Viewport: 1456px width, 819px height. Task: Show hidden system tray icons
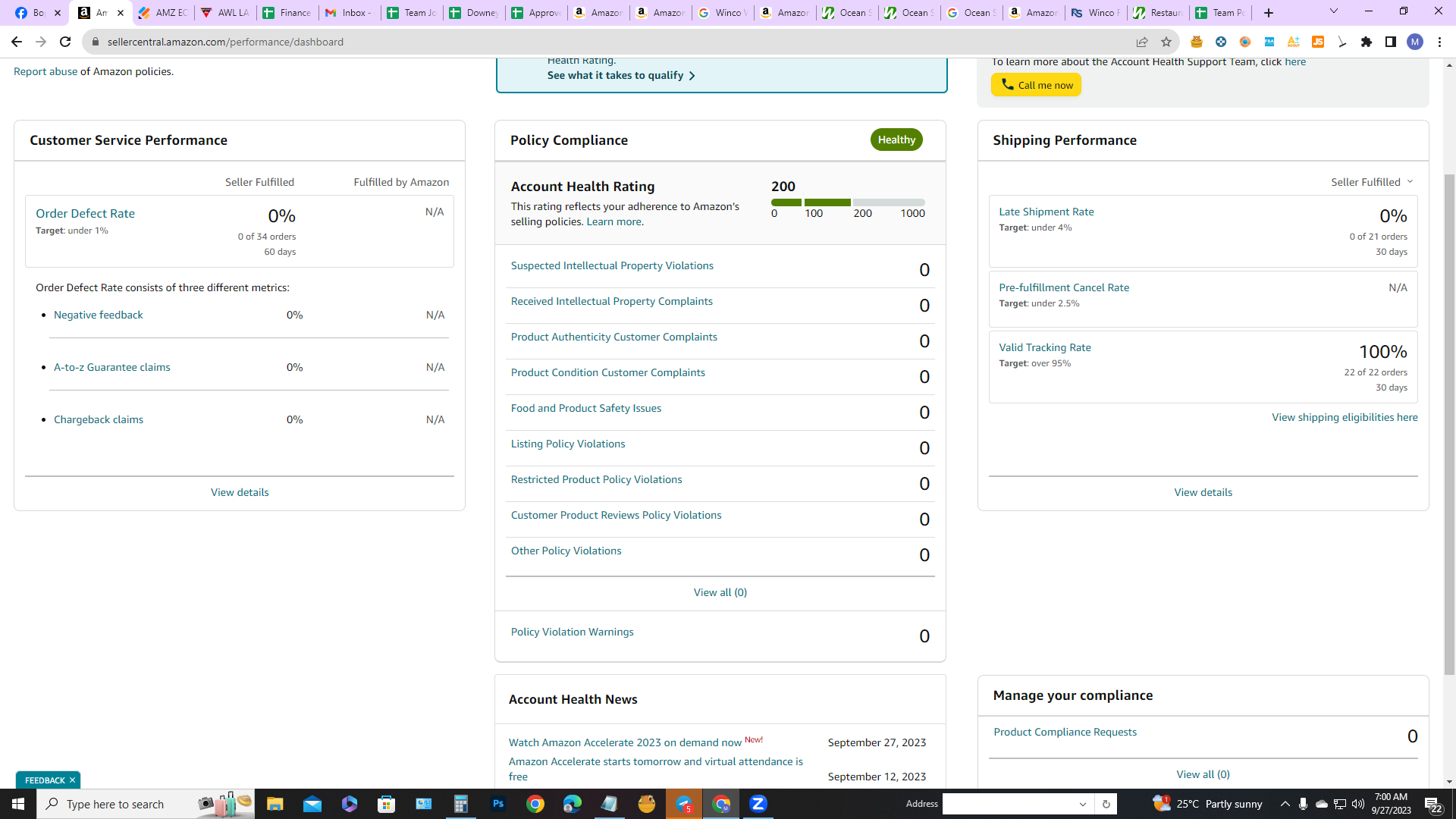[x=1285, y=804]
